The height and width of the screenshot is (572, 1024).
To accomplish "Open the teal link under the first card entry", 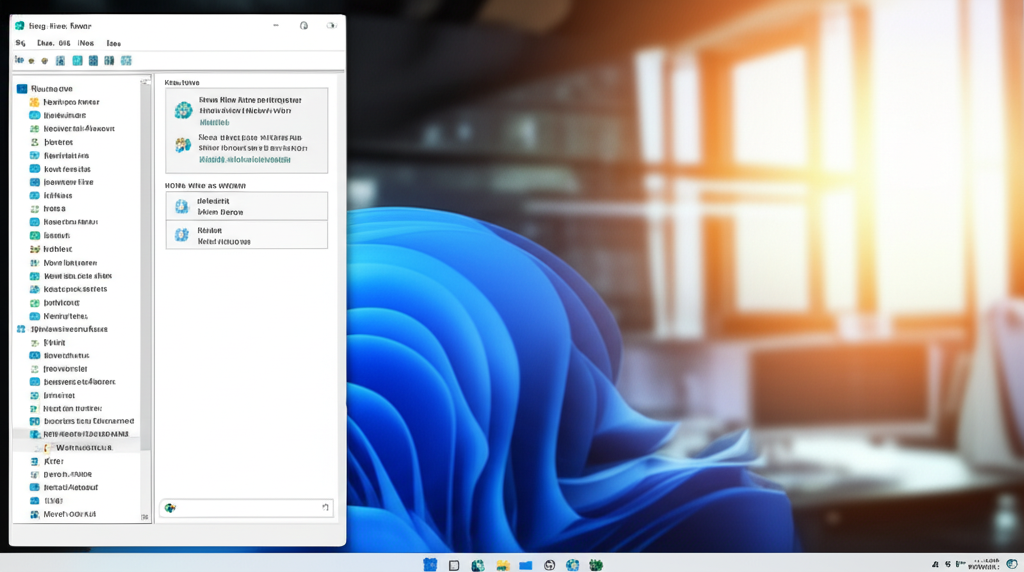I will coord(214,122).
